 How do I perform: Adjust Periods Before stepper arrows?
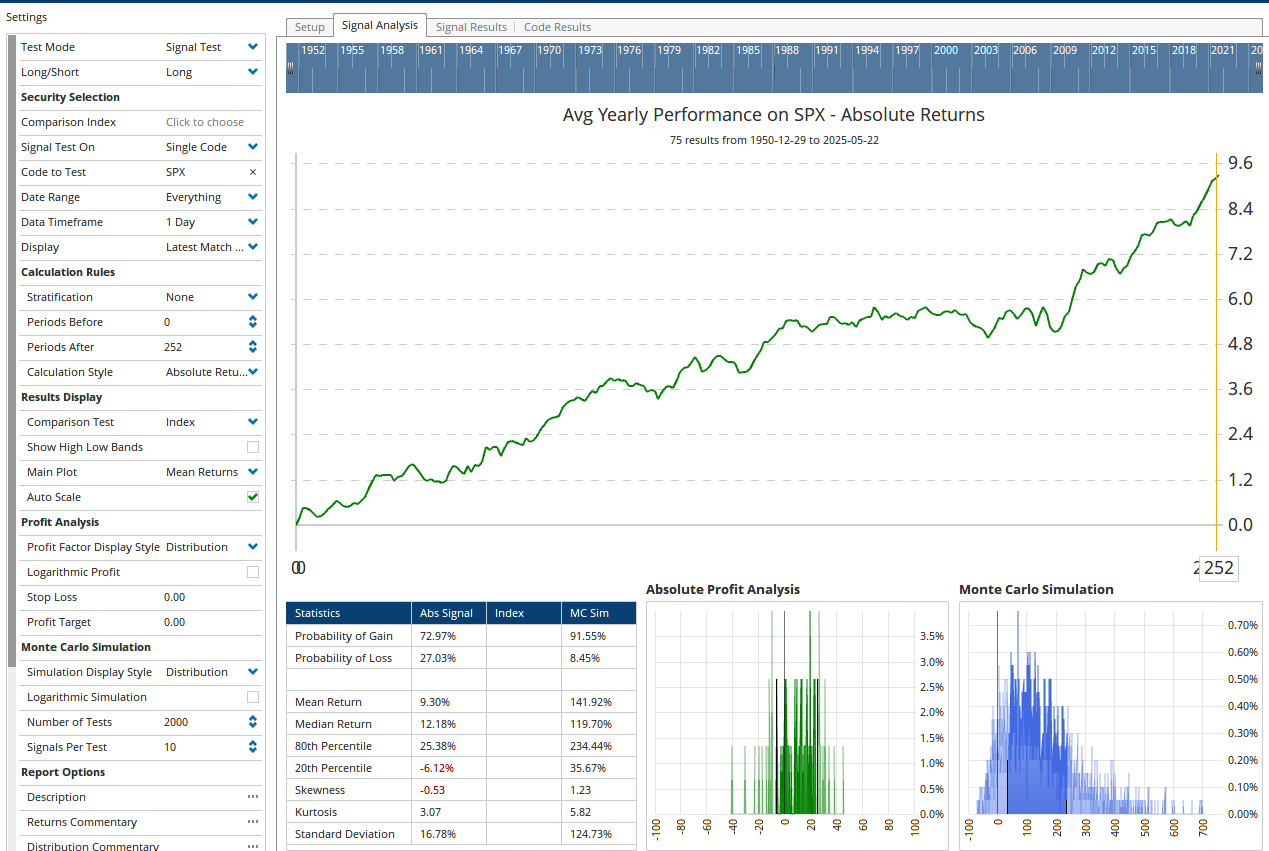[x=252, y=322]
